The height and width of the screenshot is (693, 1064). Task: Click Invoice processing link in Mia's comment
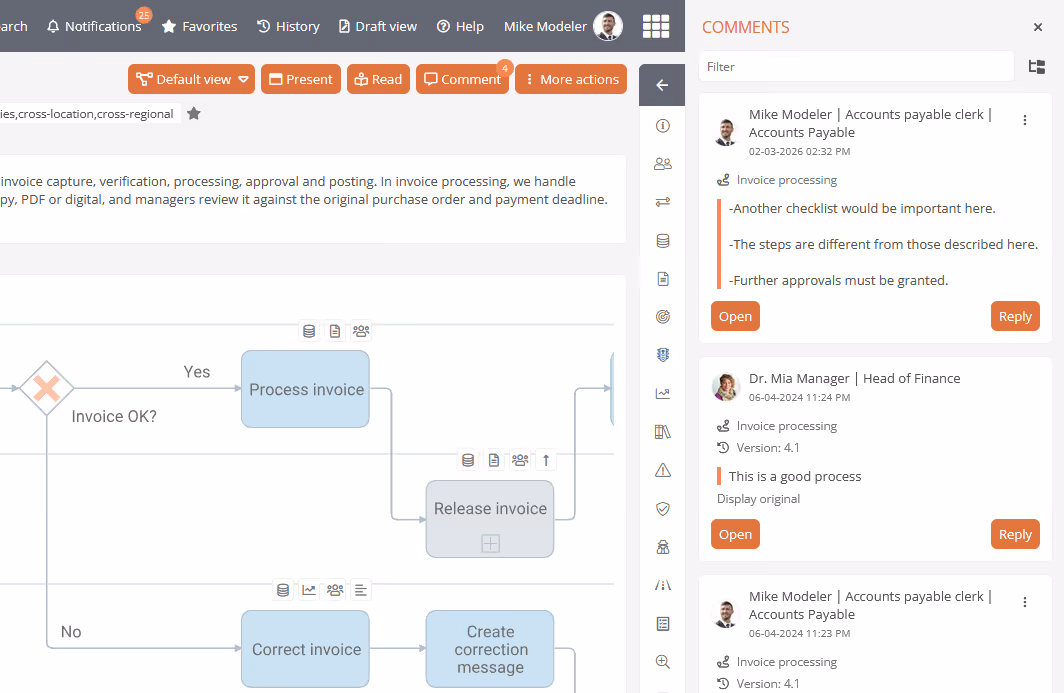786,426
